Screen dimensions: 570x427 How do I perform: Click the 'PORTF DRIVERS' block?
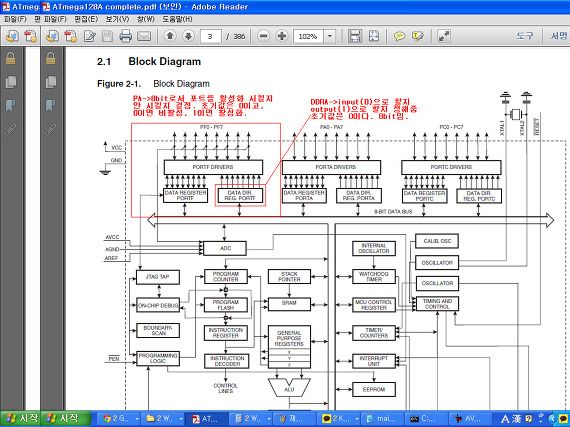(213, 167)
